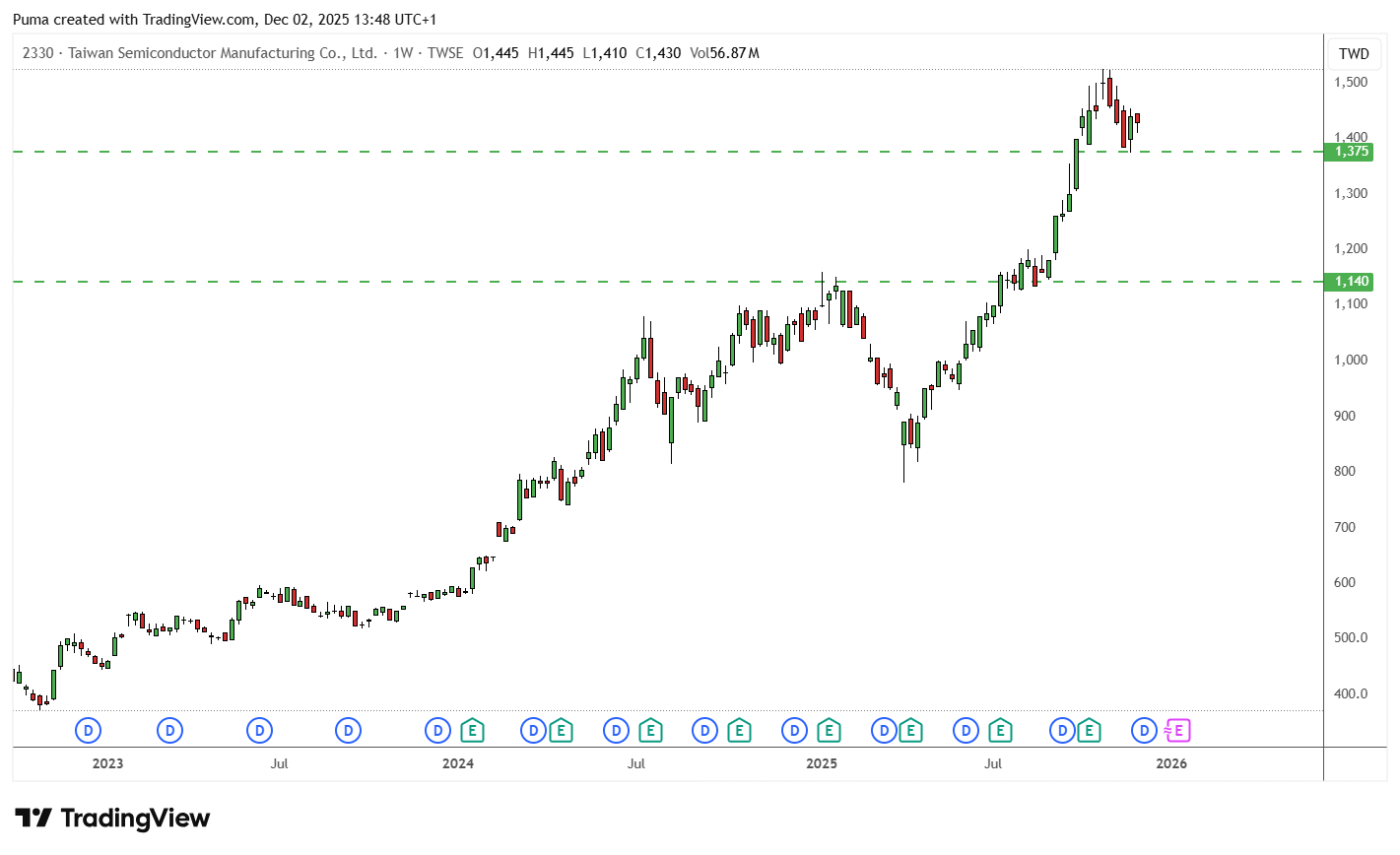Viewport: 1400px width, 855px height.
Task: Open the March 2024 dividend marker
Action: [x=533, y=731]
